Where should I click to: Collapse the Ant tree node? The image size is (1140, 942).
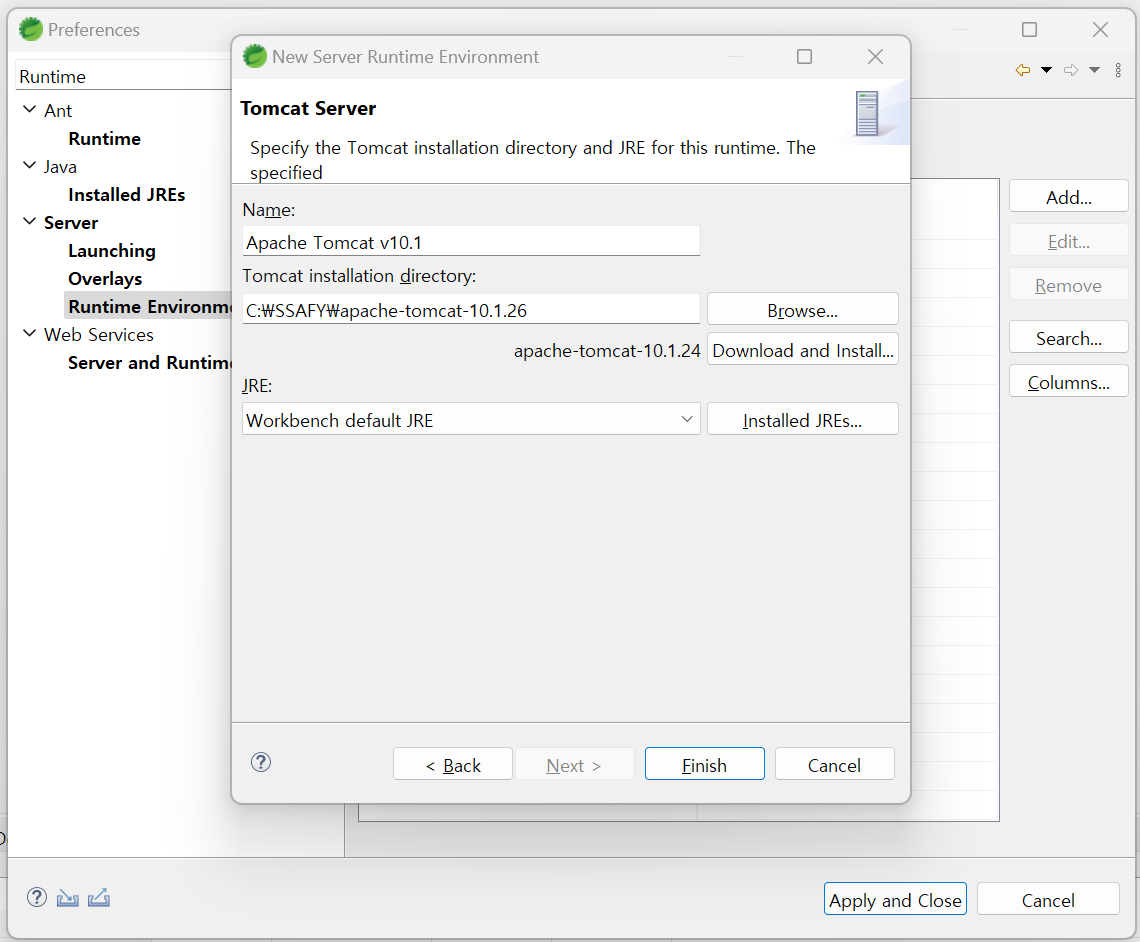click(30, 110)
